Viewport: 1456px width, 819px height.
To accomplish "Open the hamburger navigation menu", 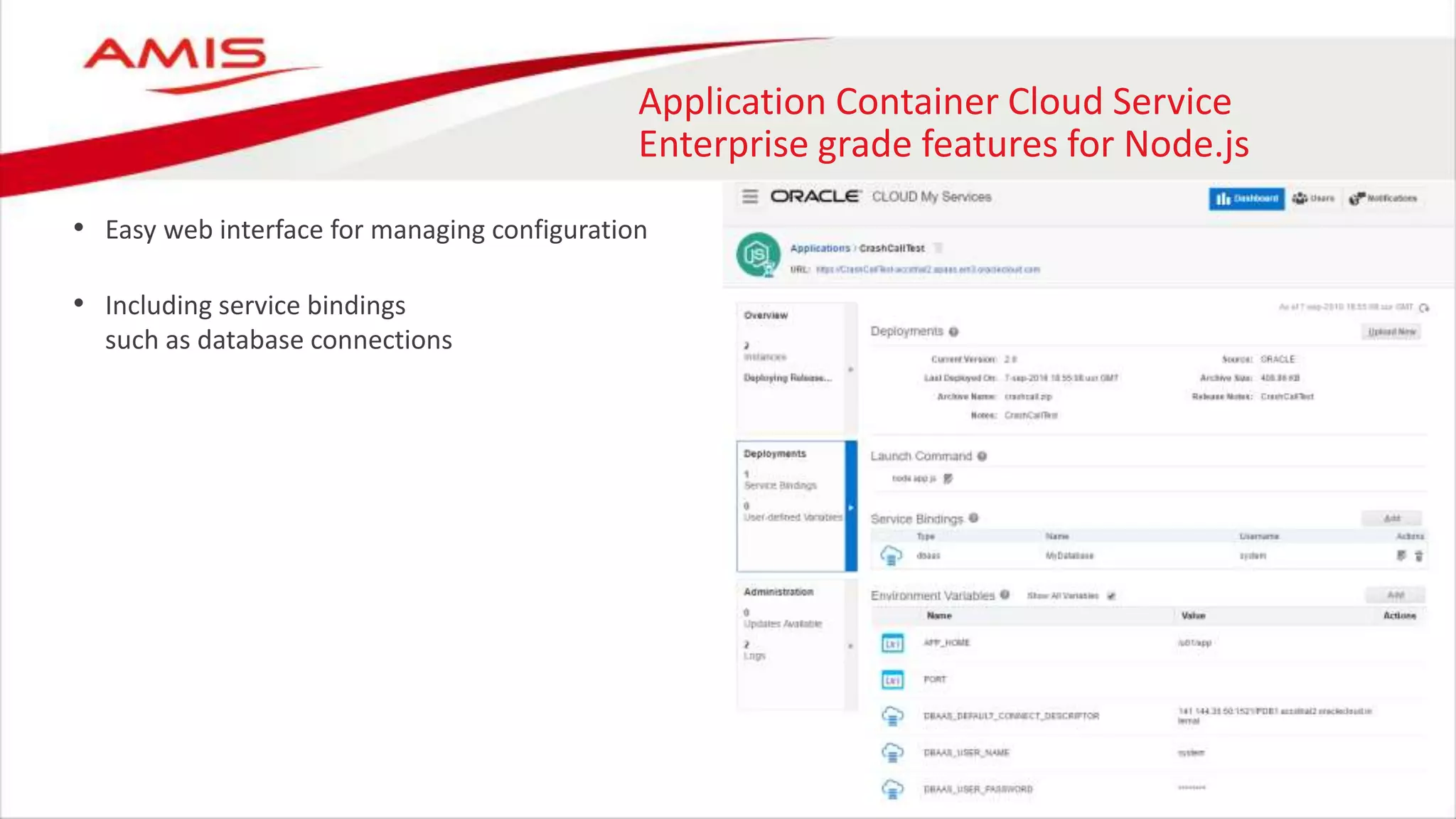I will tap(750, 196).
